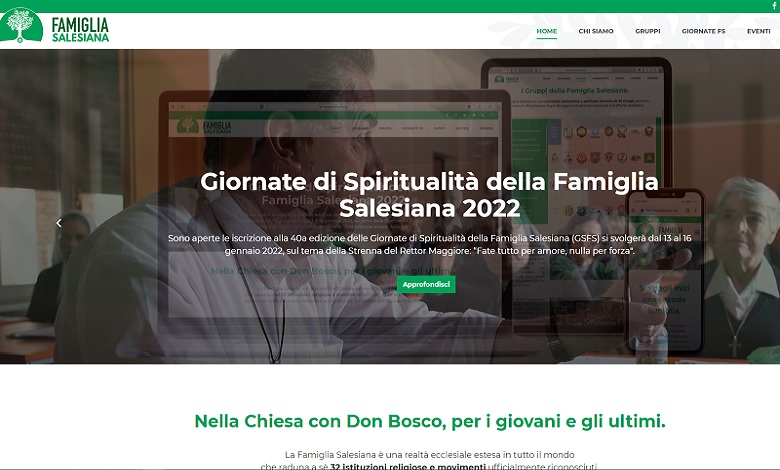Click the Nella Chiesa con Don Bosco heading

[x=430, y=421]
